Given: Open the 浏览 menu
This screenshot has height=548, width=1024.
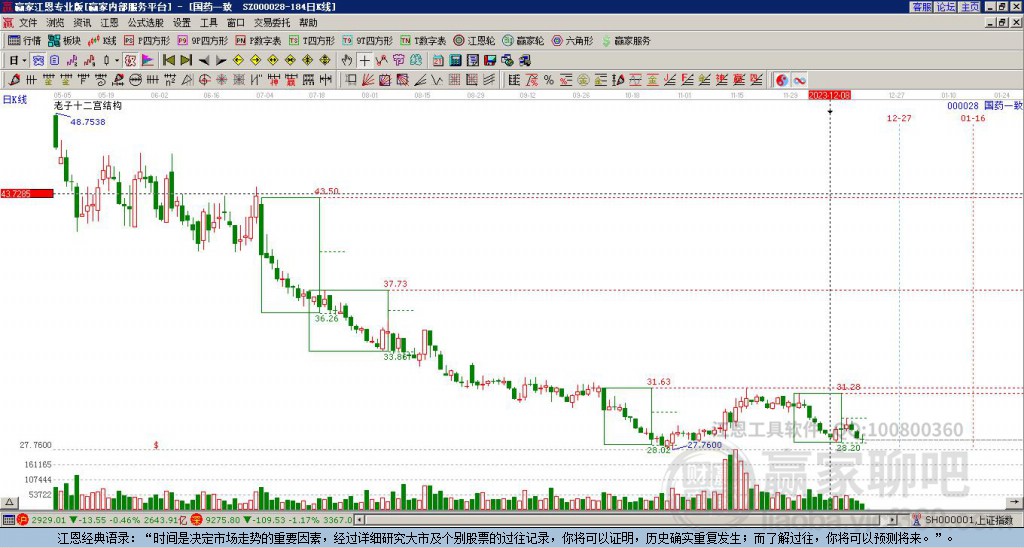Looking at the screenshot, I should click(x=55, y=23).
